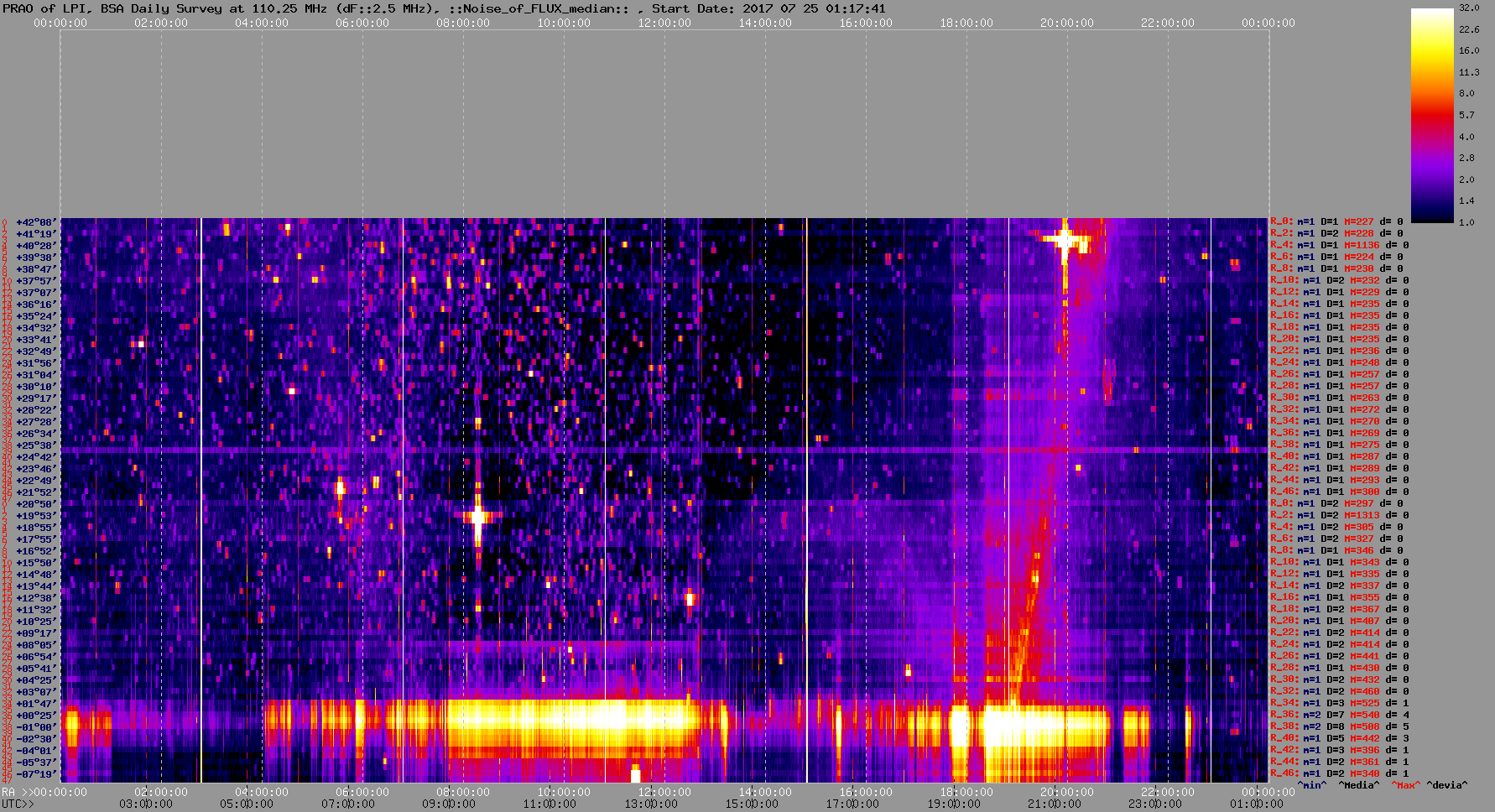1495x812 pixels.
Task: Click the '^Media^' legend label
Action: click(1359, 785)
